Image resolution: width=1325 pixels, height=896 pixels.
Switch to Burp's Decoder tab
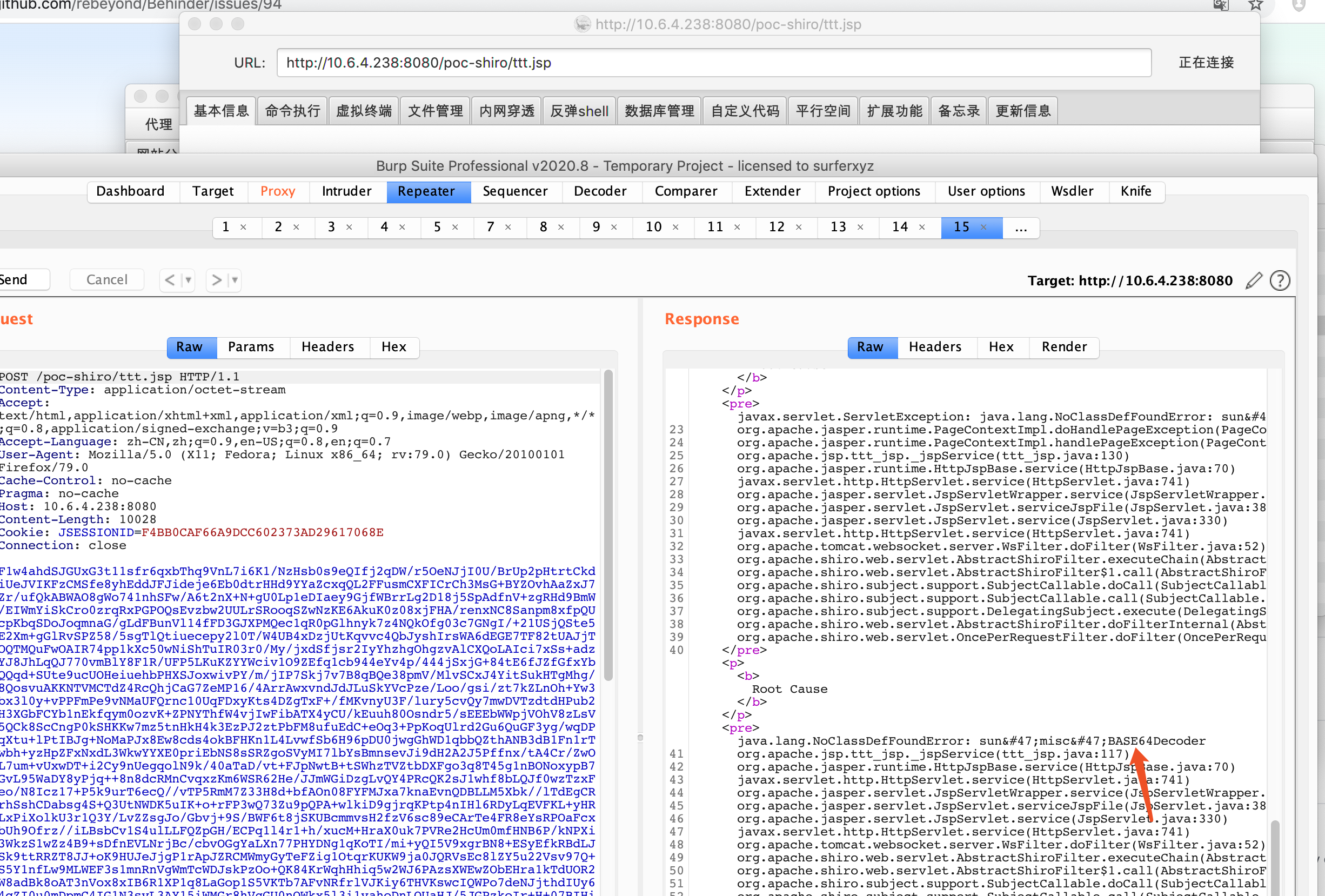[x=601, y=192]
